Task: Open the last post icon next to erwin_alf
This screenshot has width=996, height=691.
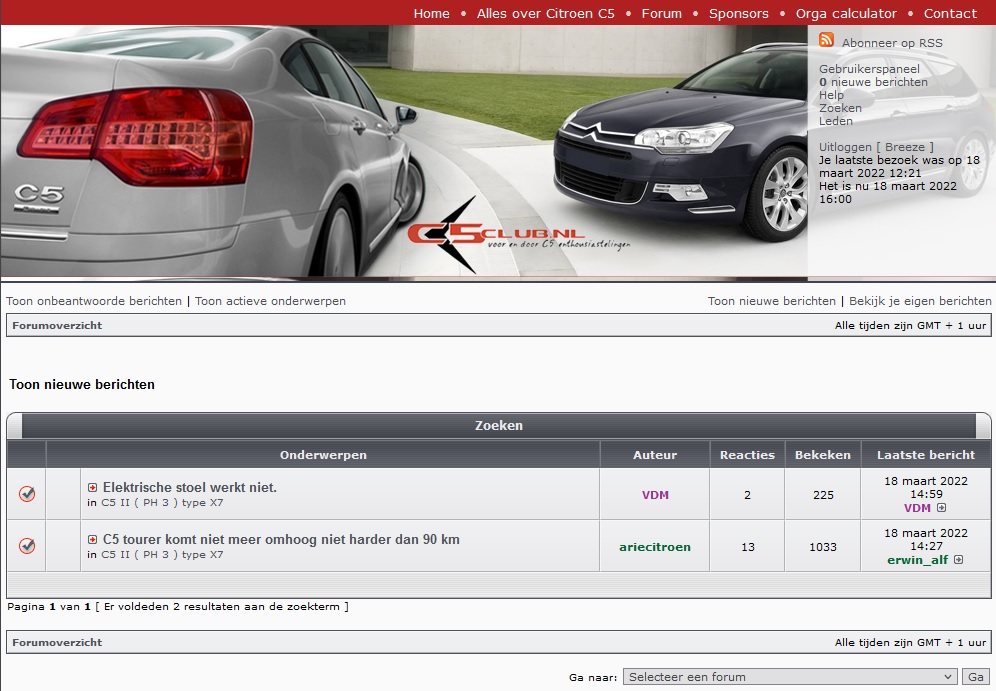Action: tap(958, 560)
